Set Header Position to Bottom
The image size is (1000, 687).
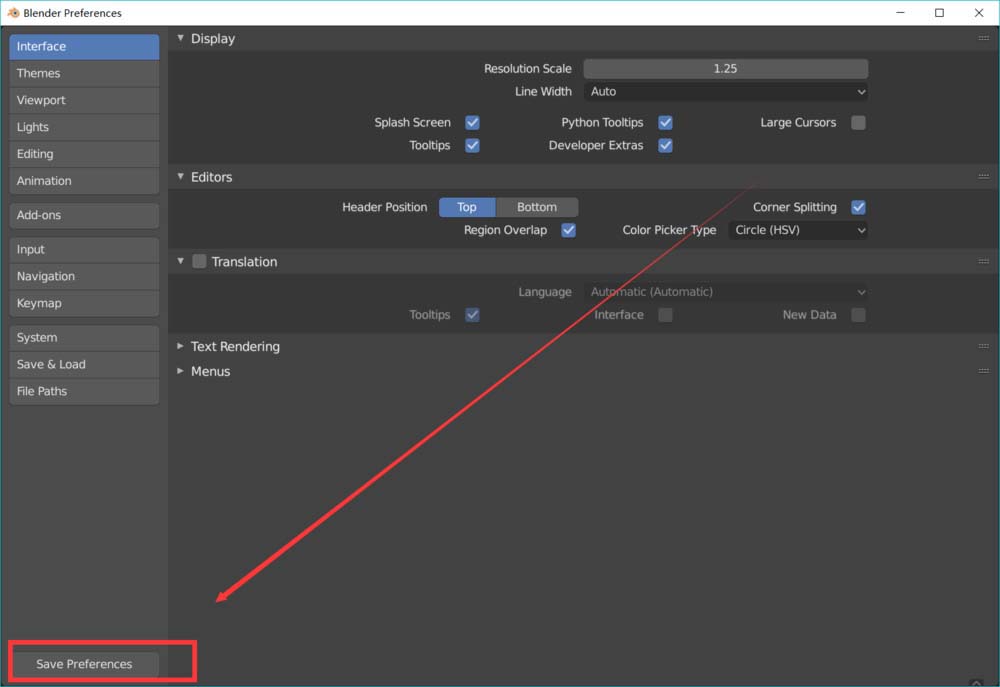pyautogui.click(x=537, y=207)
